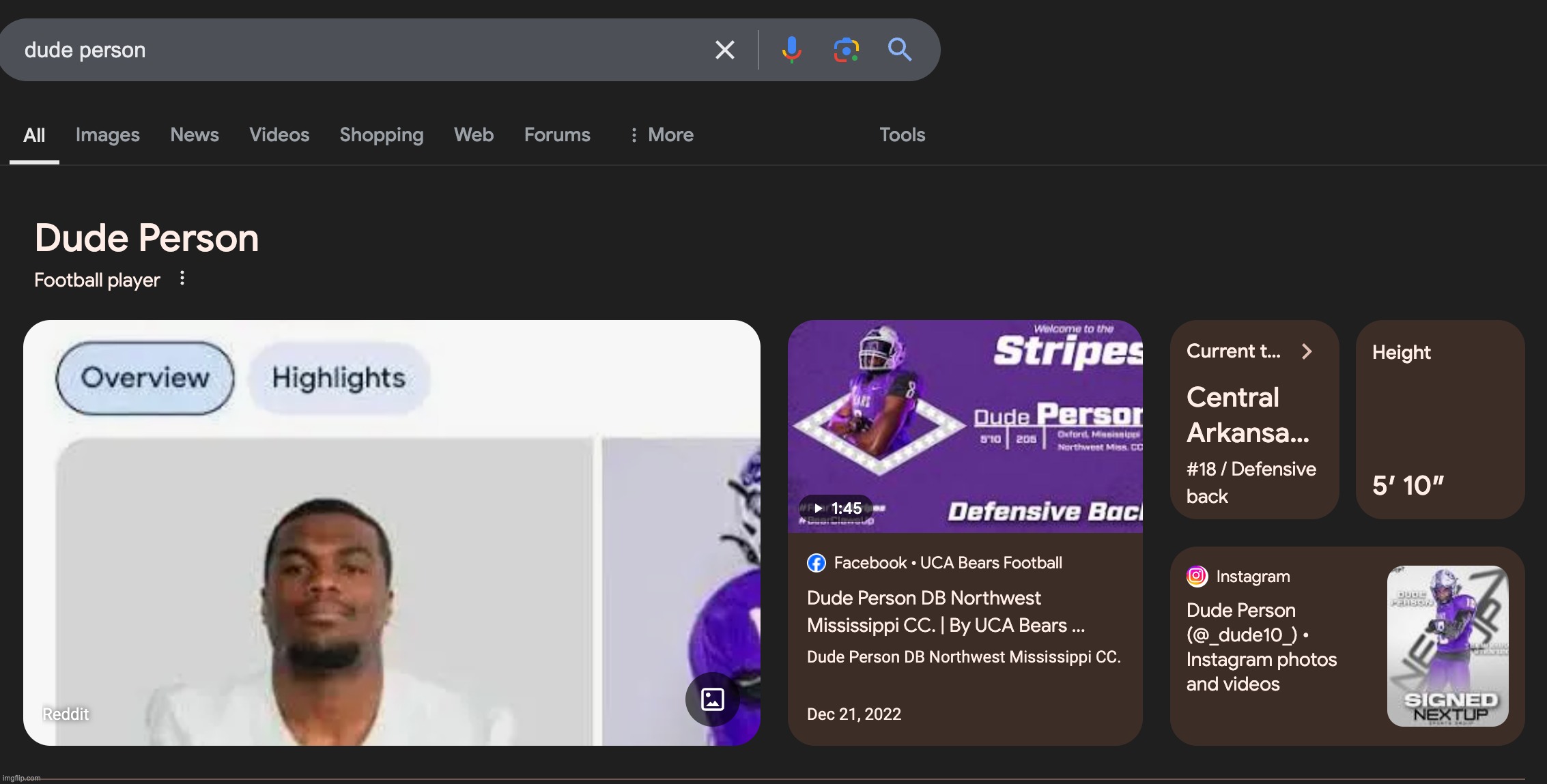The image size is (1547, 784).
Task: Click the Instagram logo icon
Action: [x=1197, y=577]
